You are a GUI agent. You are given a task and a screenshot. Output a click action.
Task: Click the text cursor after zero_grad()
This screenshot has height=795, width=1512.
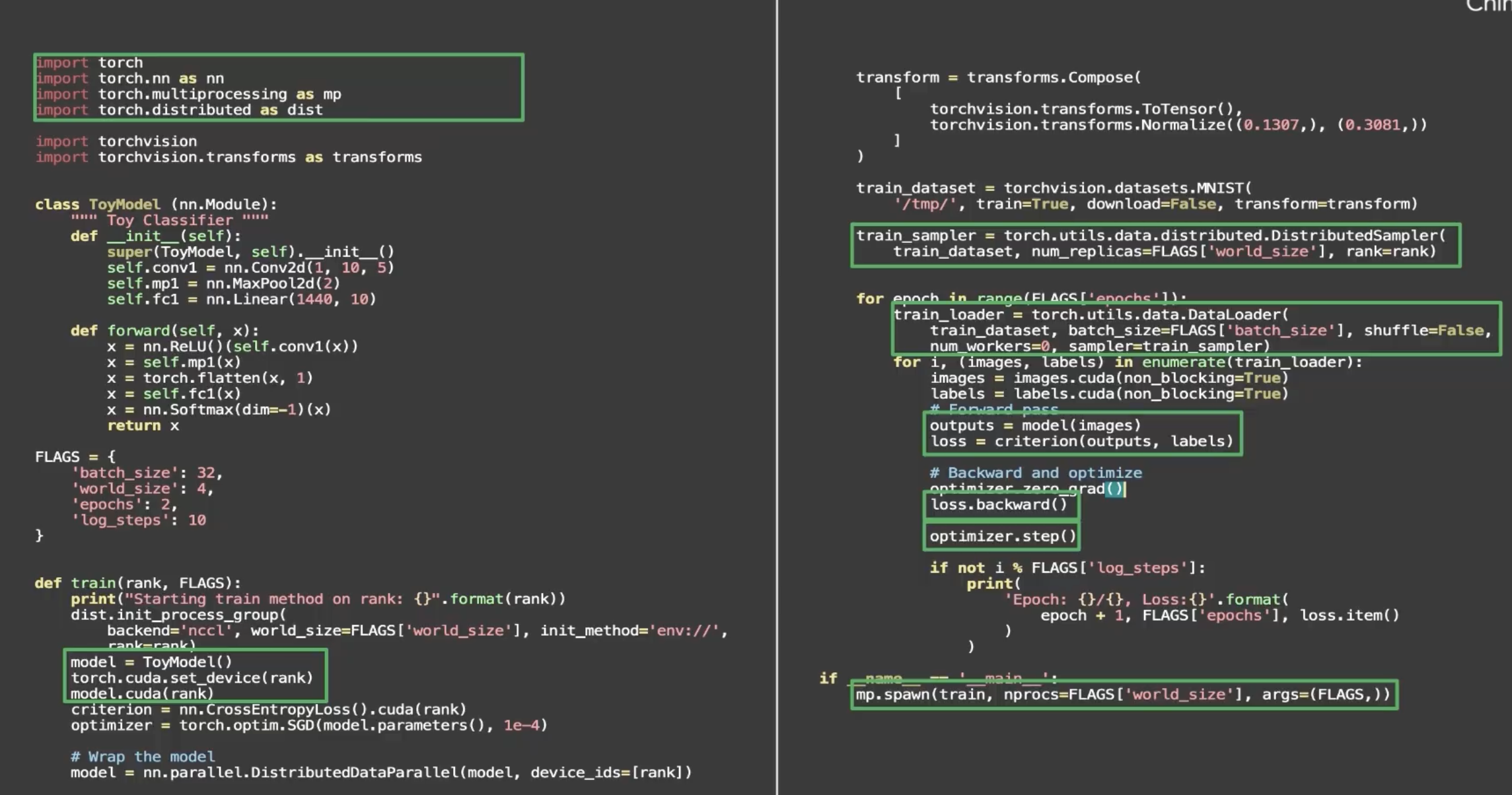pos(1124,489)
